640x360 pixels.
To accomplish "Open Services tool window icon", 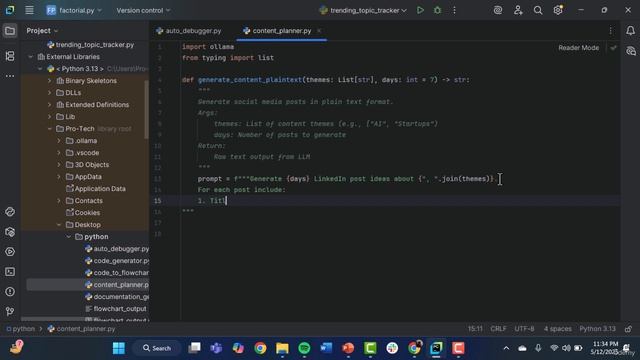I will [10, 252].
